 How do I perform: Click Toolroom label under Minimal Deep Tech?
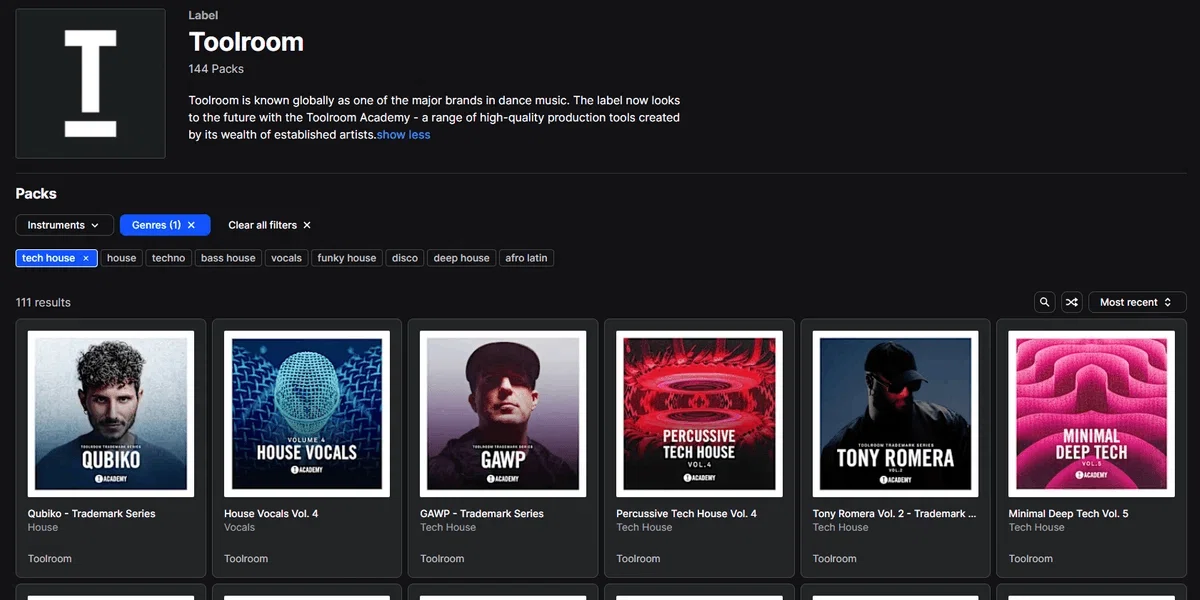click(1030, 559)
